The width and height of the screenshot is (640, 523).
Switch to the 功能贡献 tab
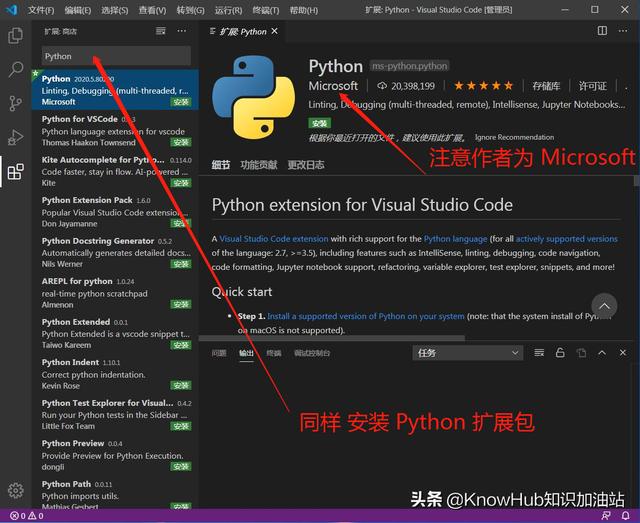point(259,165)
